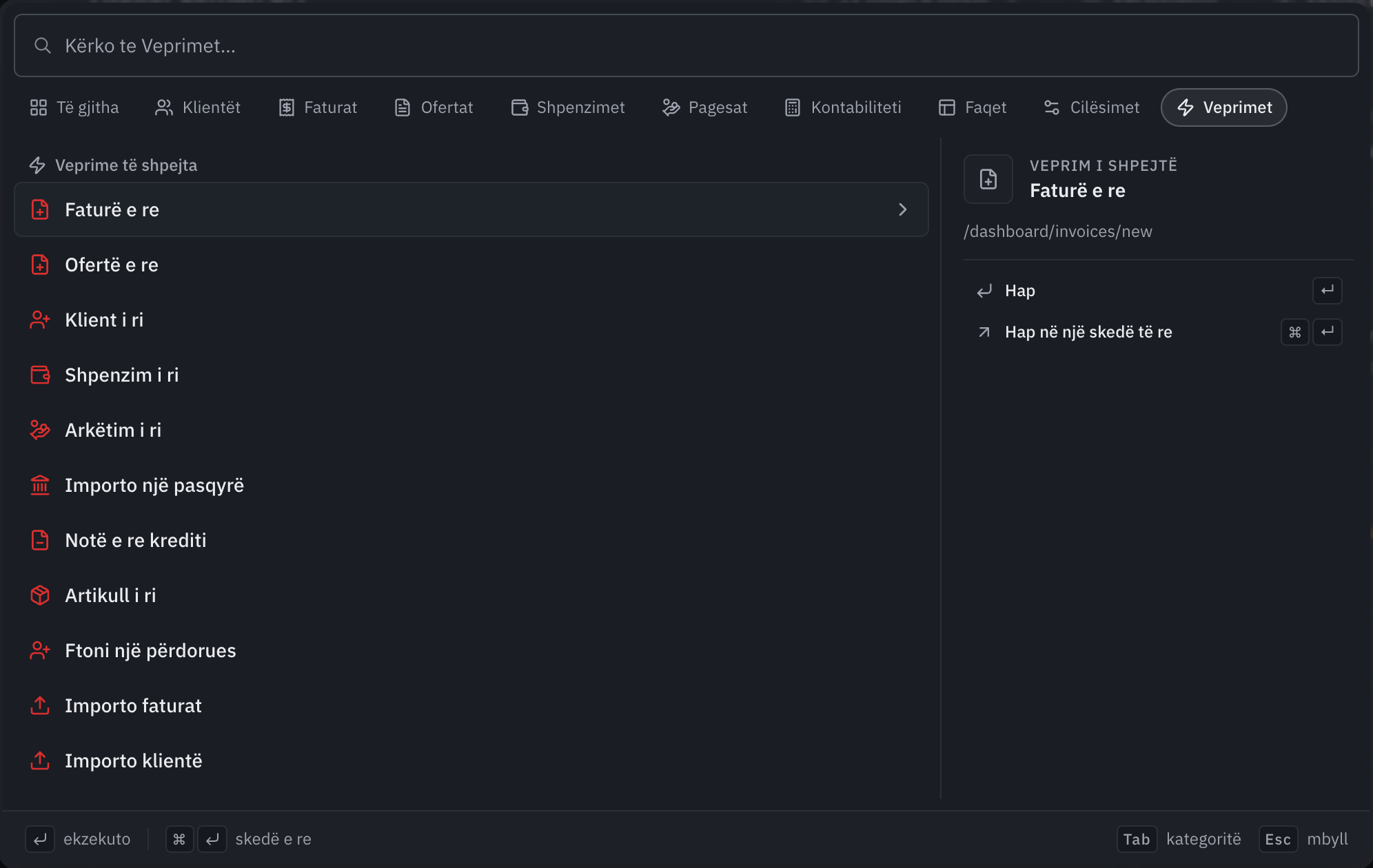1373x868 pixels.
Task: Open the Klientët tab
Action: [198, 107]
